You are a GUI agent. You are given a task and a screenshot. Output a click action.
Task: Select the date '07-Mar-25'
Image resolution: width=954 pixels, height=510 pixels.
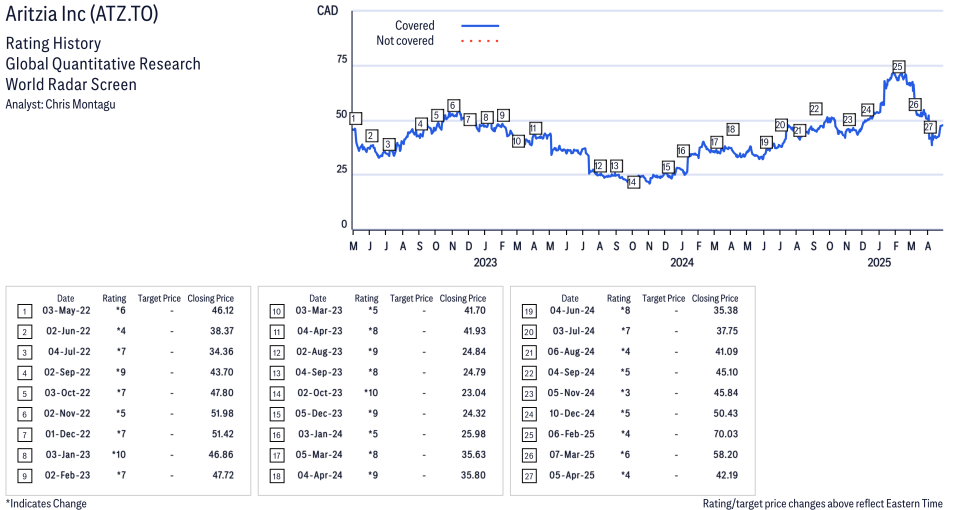tap(571, 455)
